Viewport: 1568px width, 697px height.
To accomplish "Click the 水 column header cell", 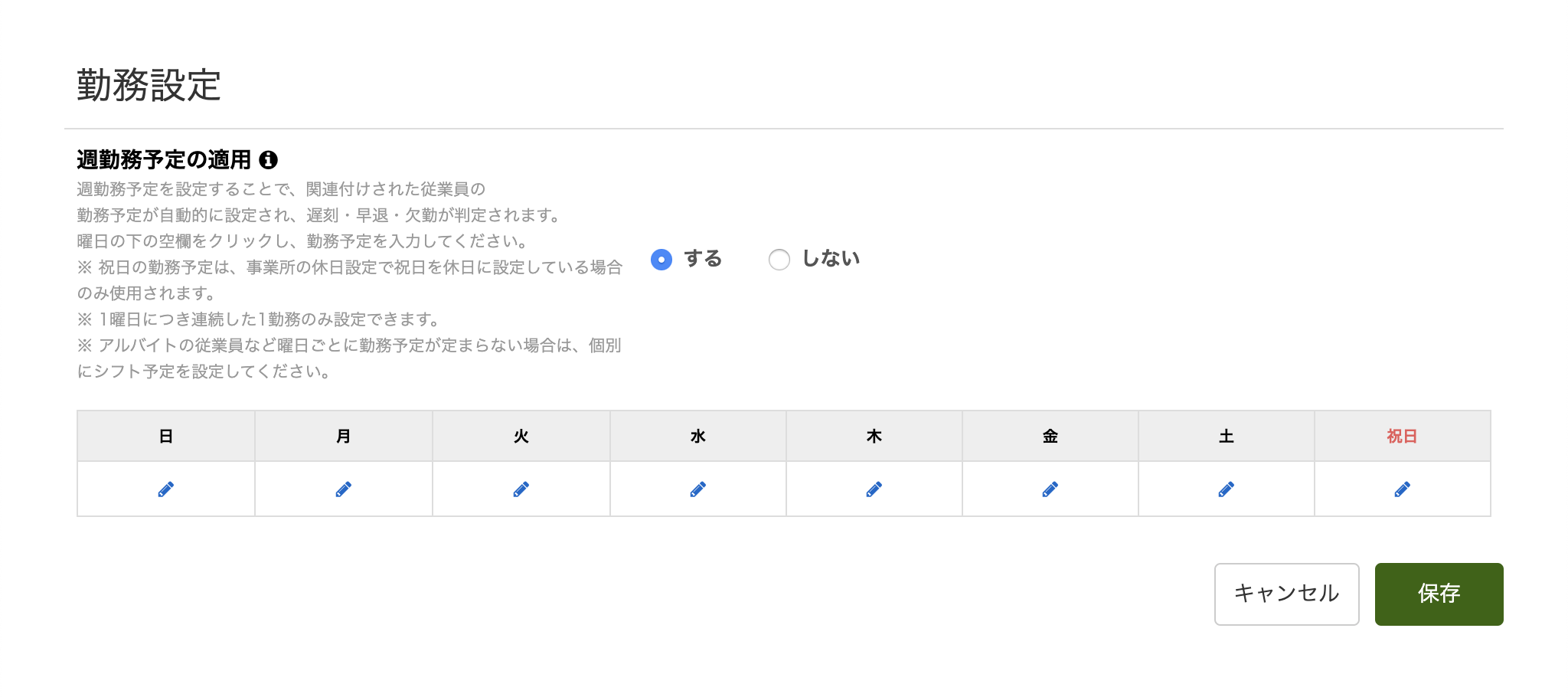I will (x=698, y=436).
